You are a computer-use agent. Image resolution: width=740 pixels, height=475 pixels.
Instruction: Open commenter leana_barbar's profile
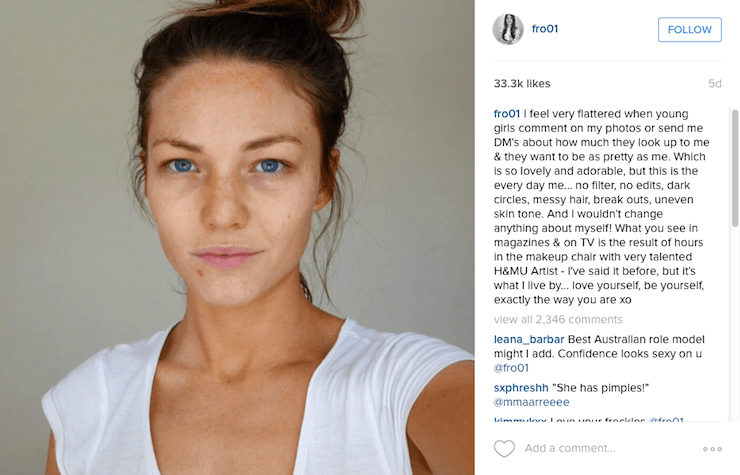pyautogui.click(x=529, y=339)
